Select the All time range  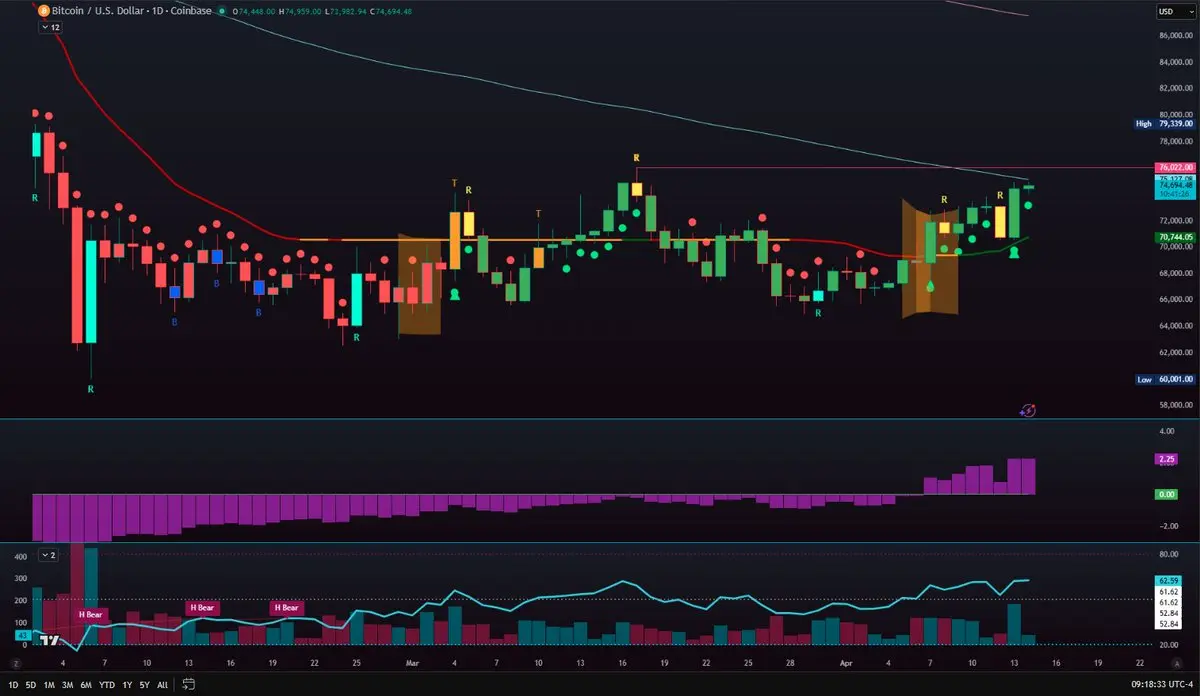[x=162, y=685]
